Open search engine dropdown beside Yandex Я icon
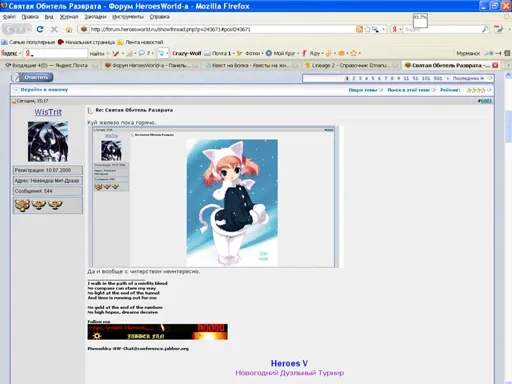 pyautogui.click(x=400, y=29)
